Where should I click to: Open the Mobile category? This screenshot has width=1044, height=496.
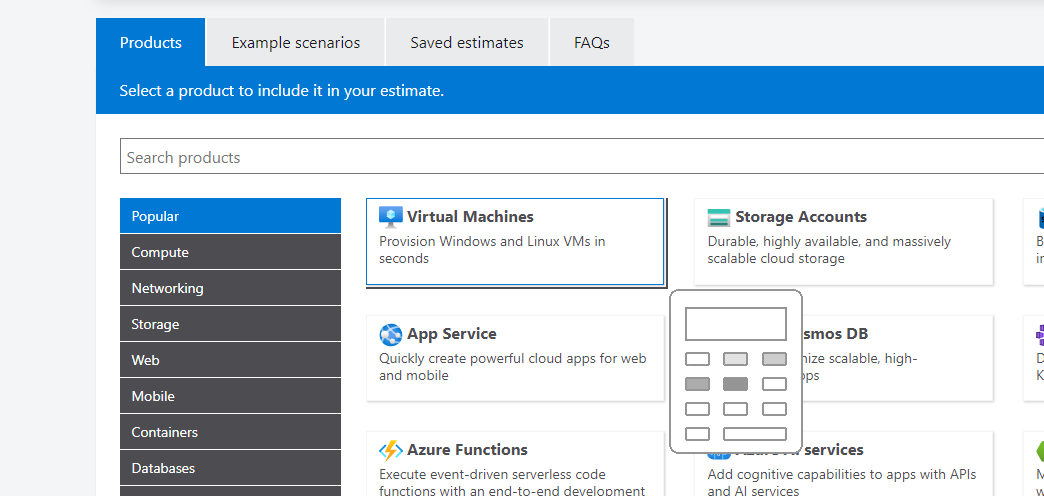pyautogui.click(x=230, y=395)
